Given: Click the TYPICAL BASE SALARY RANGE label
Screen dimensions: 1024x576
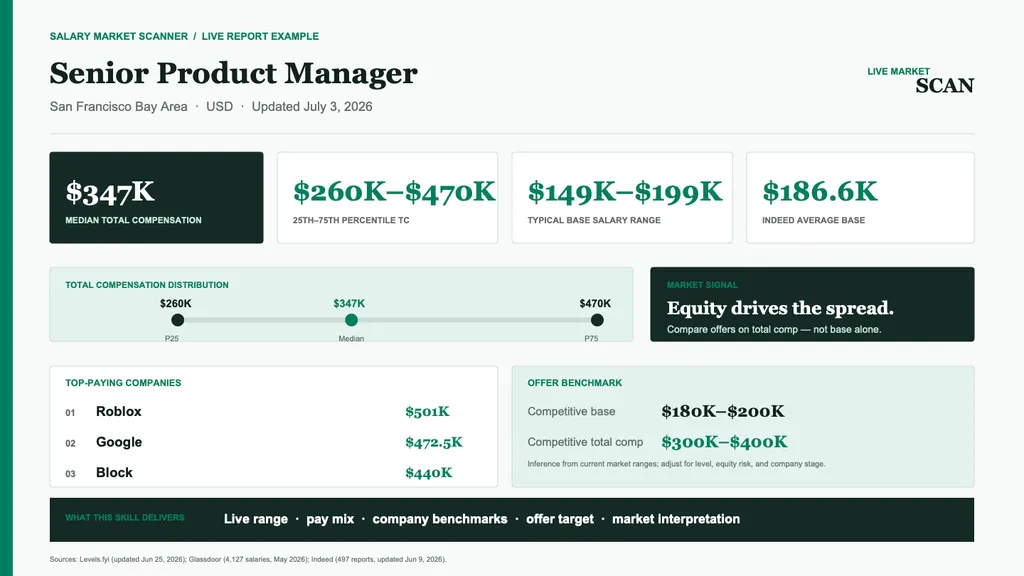Looking at the screenshot, I should pos(594,221).
